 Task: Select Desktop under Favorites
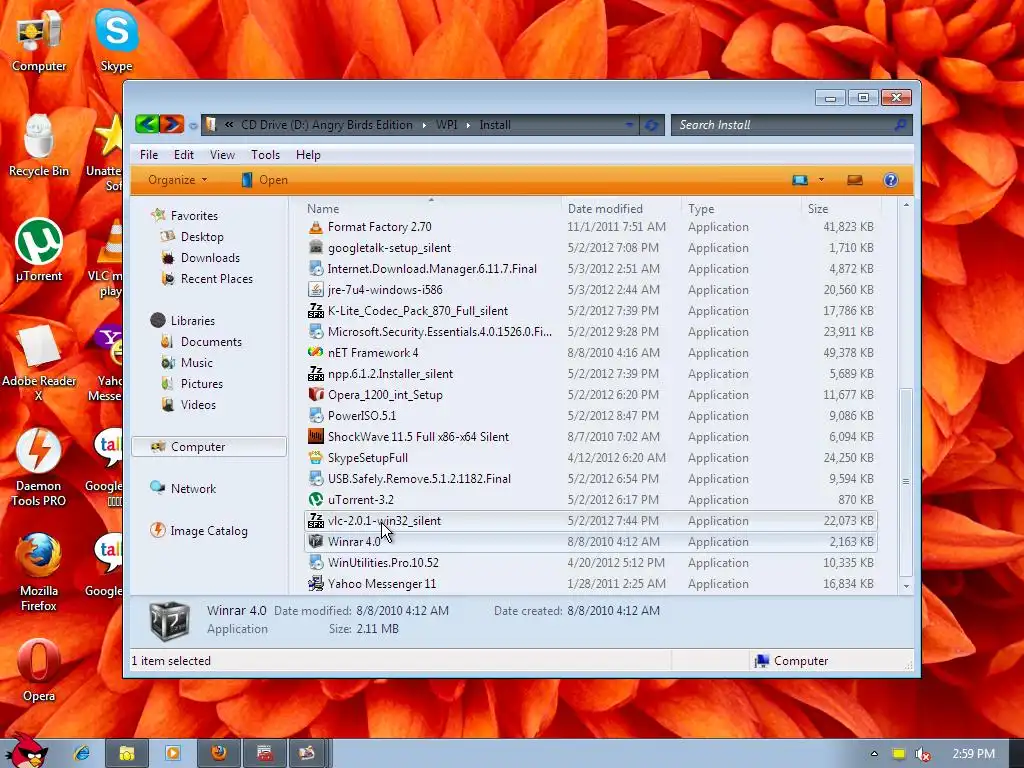201,237
